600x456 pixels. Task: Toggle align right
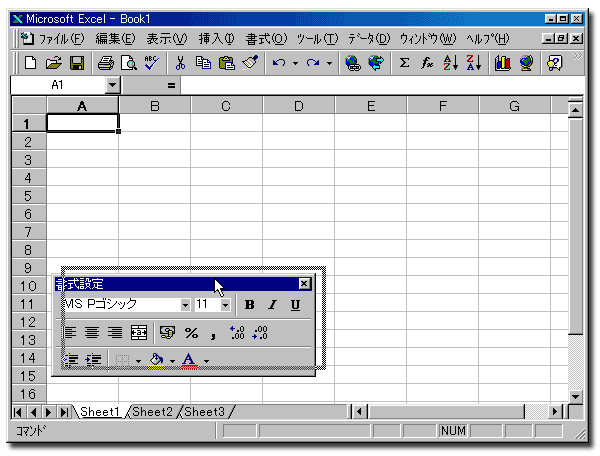click(x=115, y=332)
